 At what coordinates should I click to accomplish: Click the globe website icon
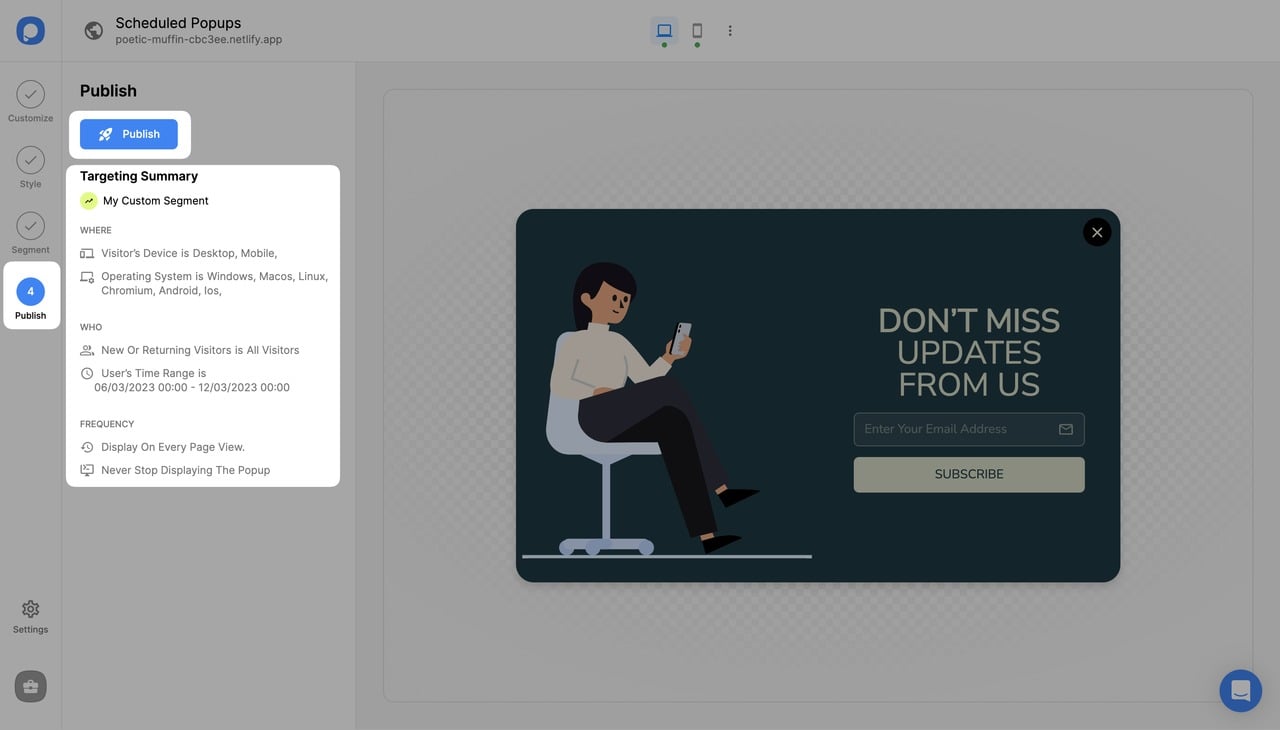point(94,31)
